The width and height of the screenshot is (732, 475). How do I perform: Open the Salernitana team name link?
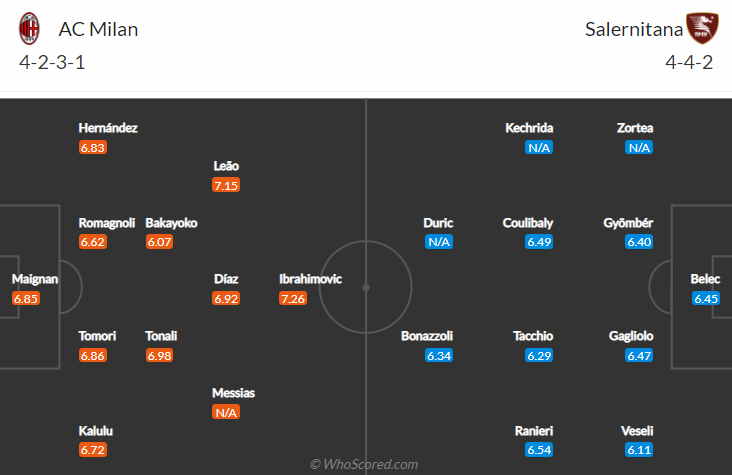[634, 29]
